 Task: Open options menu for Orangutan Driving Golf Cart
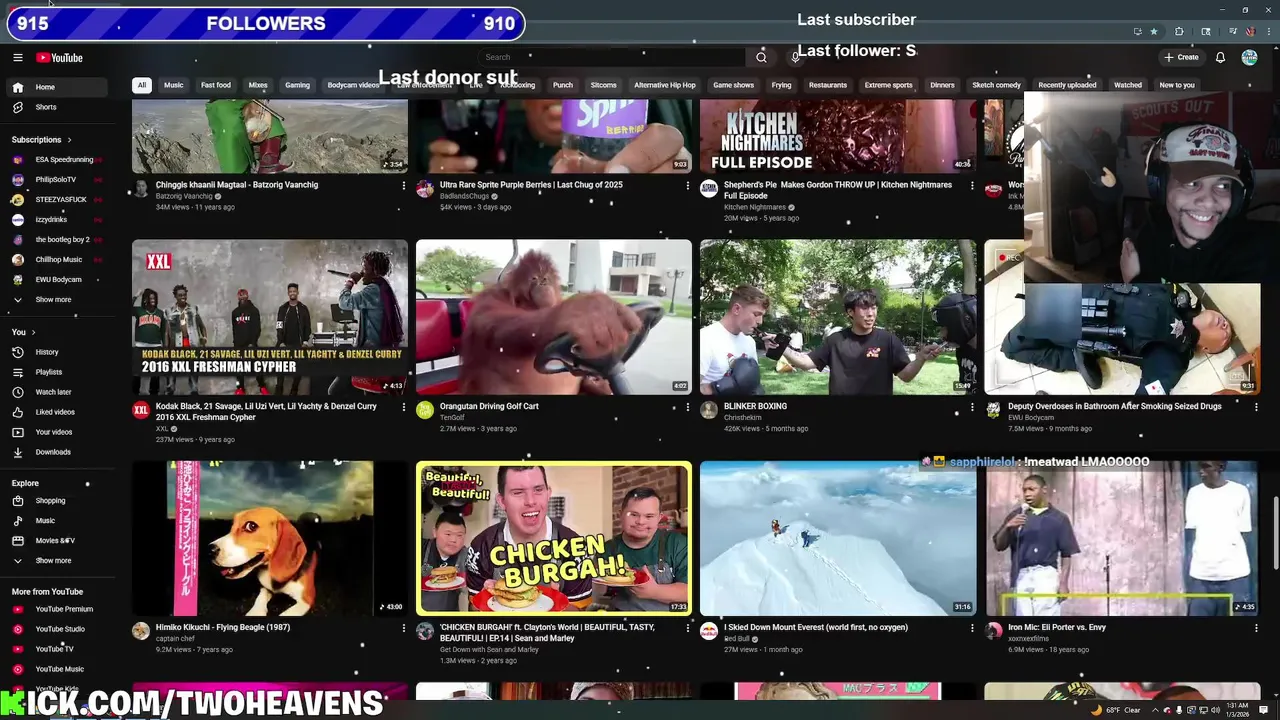(687, 407)
